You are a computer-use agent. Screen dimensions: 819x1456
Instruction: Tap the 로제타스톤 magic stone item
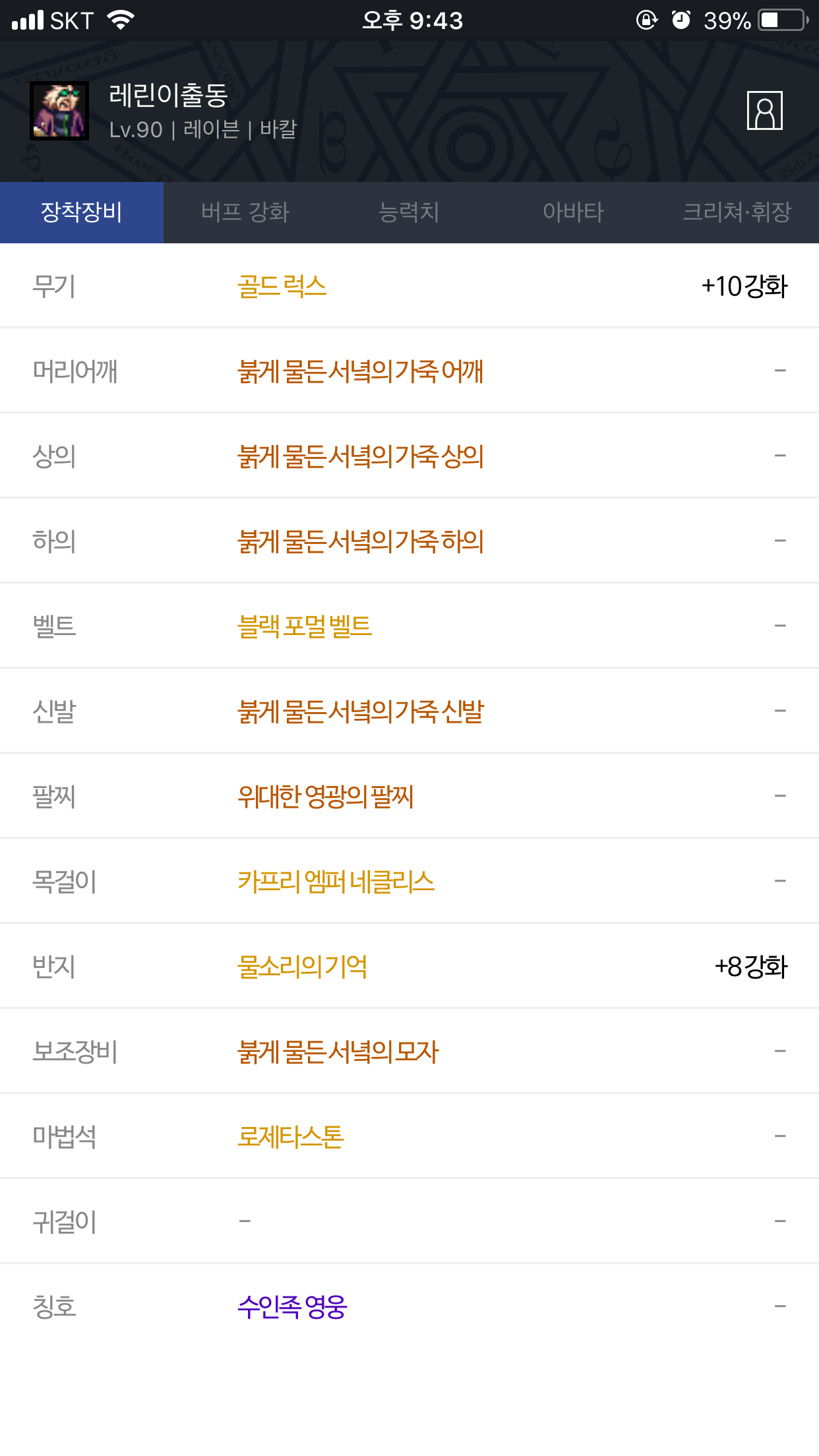(x=291, y=1137)
